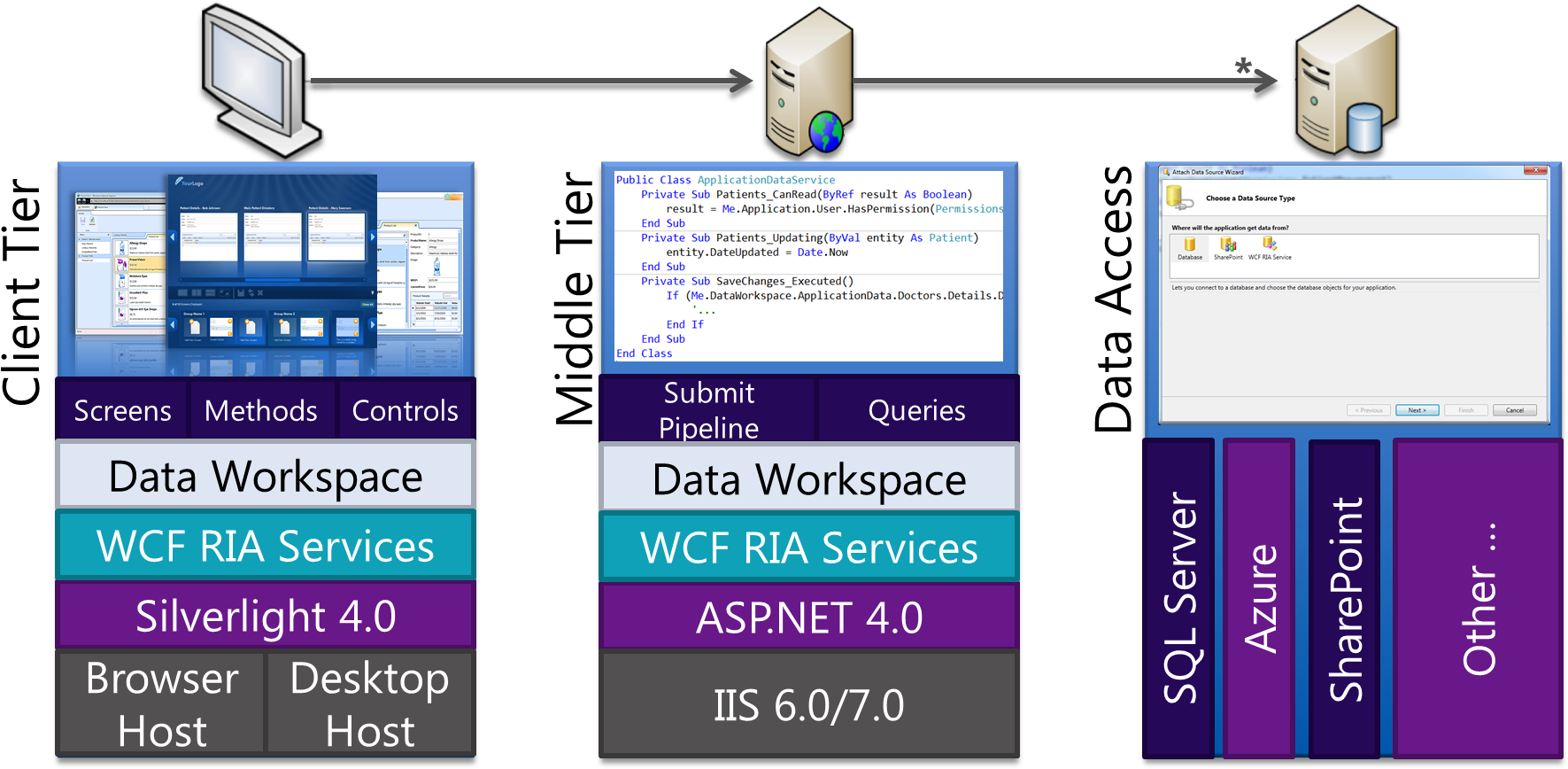1568x769 pixels.
Task: Select the vertical Other ... block
Action: click(x=1478, y=599)
